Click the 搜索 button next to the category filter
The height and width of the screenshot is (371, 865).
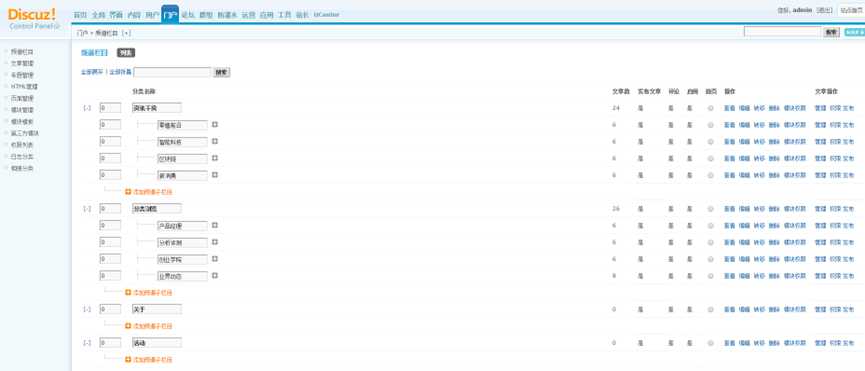pyautogui.click(x=222, y=72)
